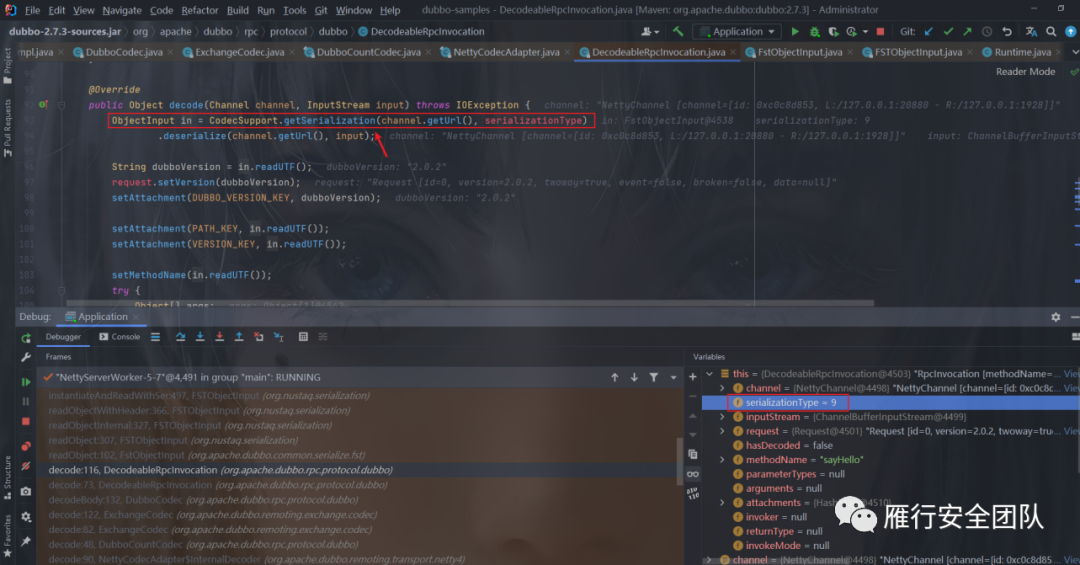Screen dimensions: 1080x565
Task: Resume program in Debug sidebar
Action: (x=25, y=381)
